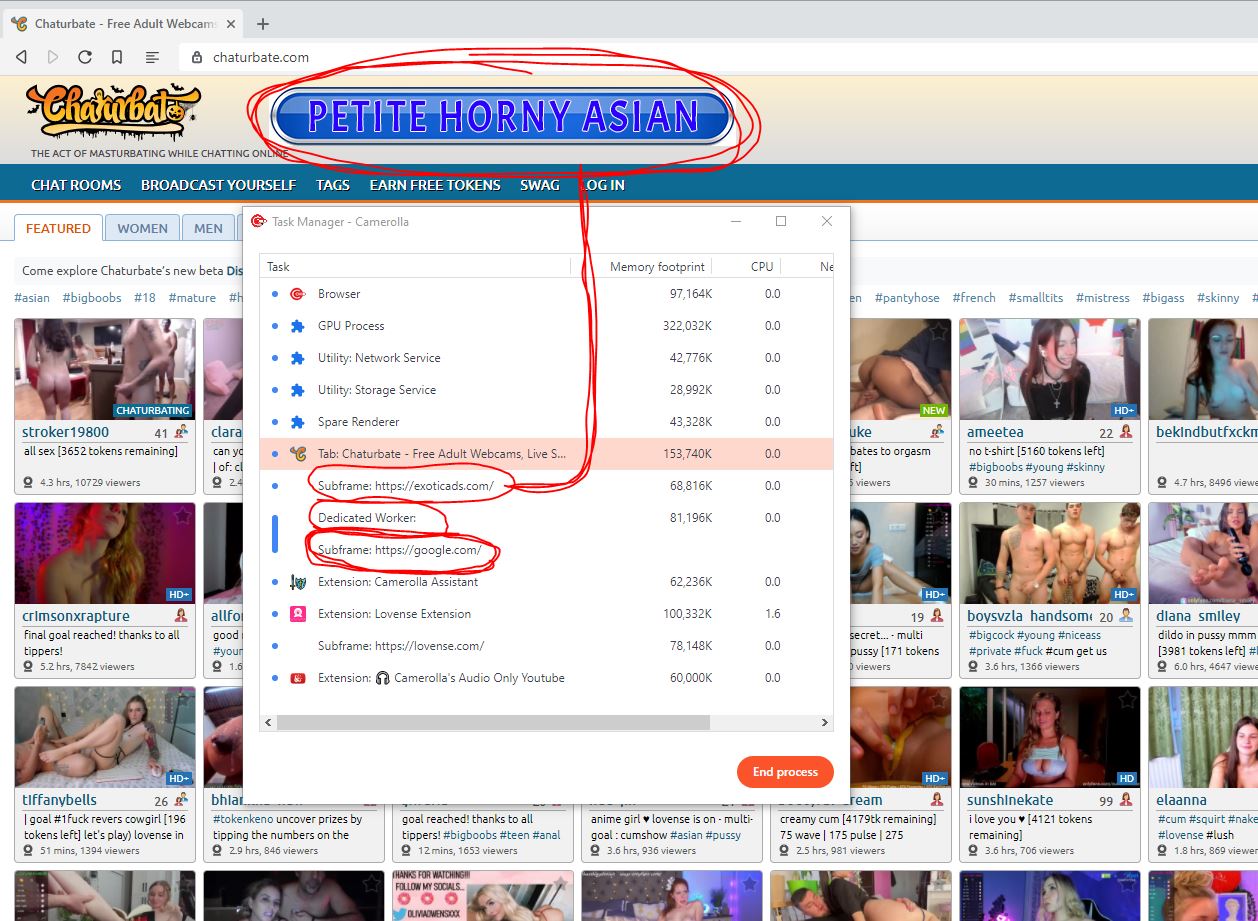Click the lock icon in the address bar
Viewport: 1258px width, 921px height.
pyautogui.click(x=197, y=57)
